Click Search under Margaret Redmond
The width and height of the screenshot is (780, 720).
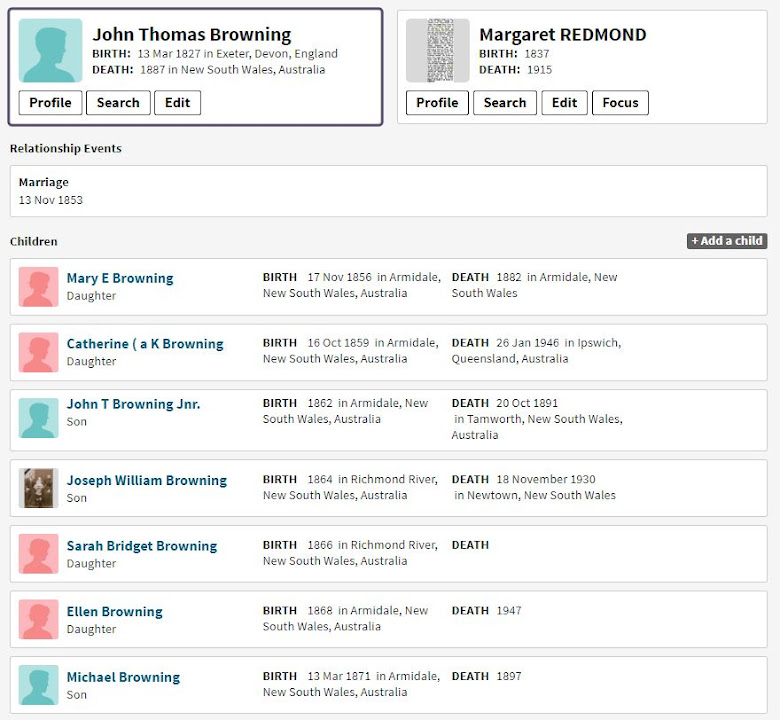click(505, 103)
